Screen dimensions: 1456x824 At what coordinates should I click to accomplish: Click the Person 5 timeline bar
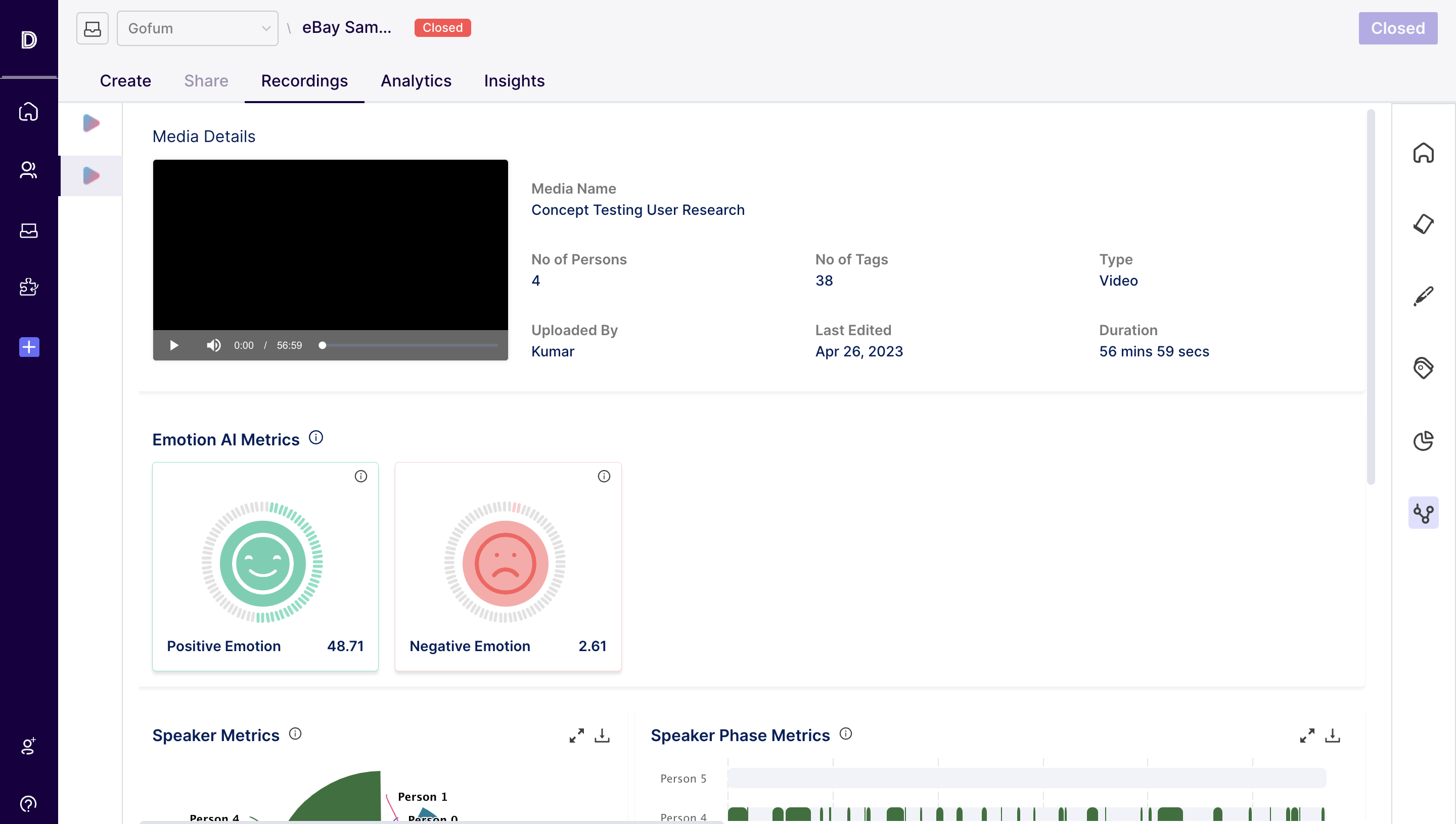[1026, 778]
